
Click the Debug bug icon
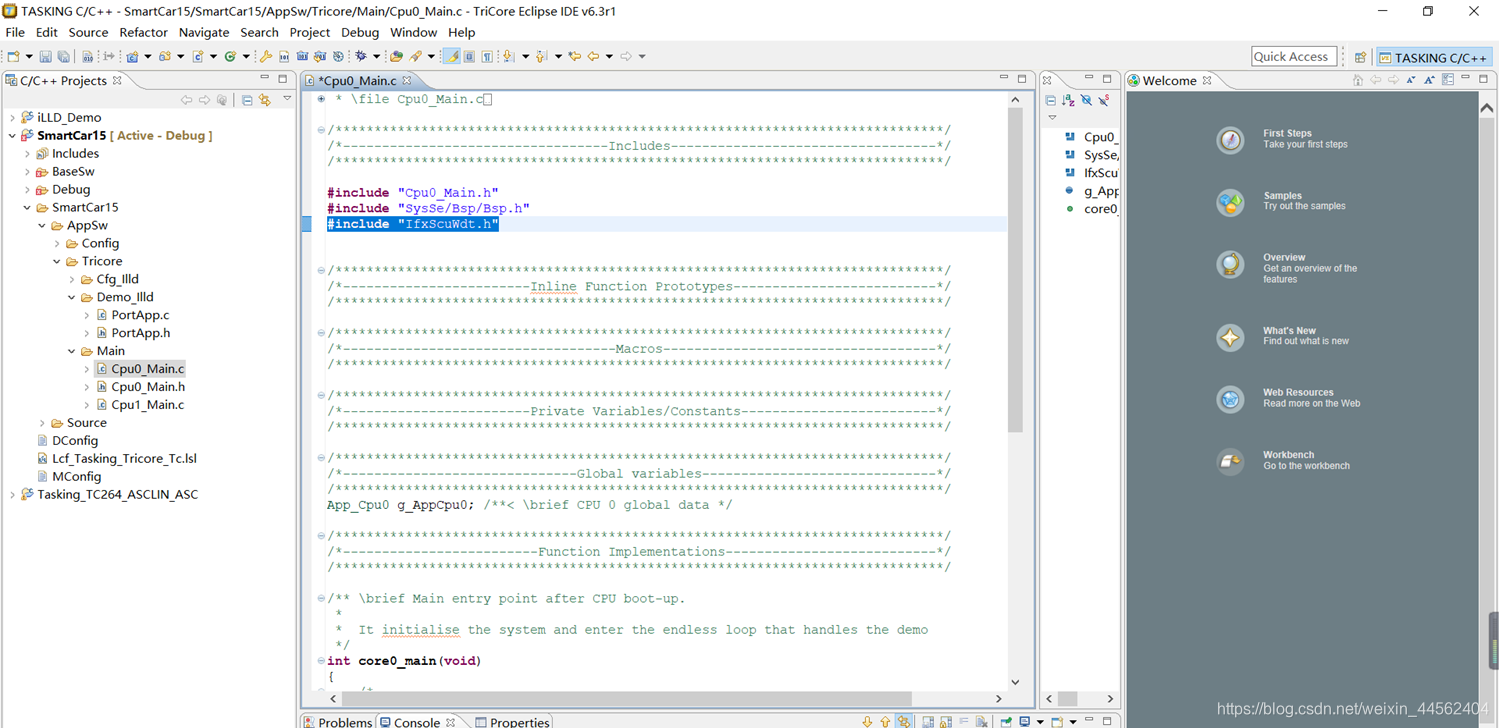(361, 57)
